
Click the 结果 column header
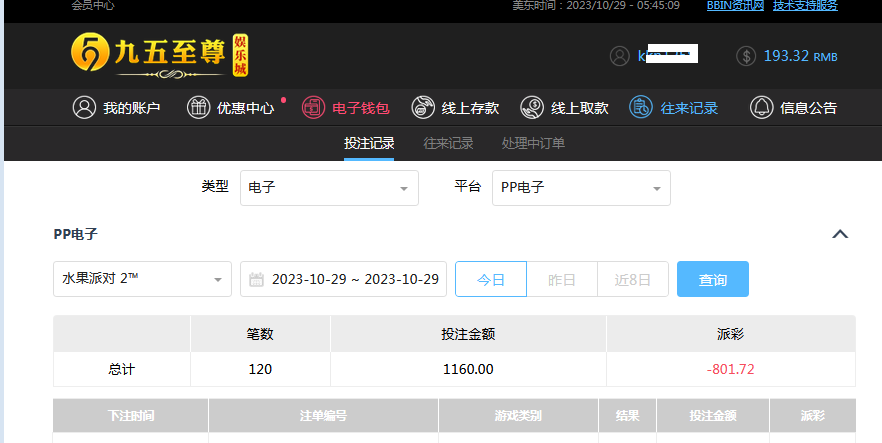[x=627, y=415]
